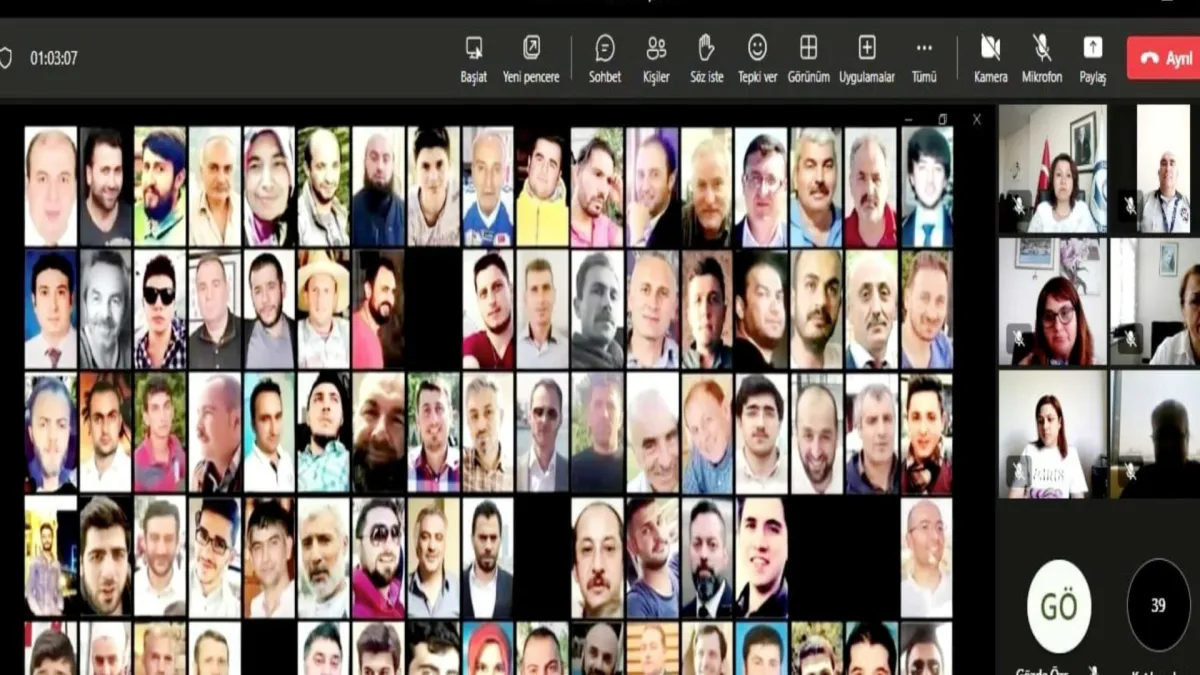Restore the shared content window
1200x675 pixels.
pyautogui.click(x=942, y=119)
